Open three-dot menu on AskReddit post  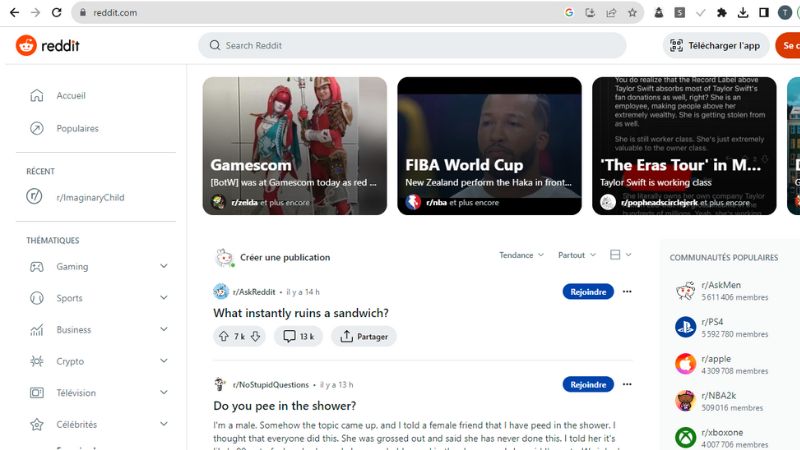coord(627,292)
